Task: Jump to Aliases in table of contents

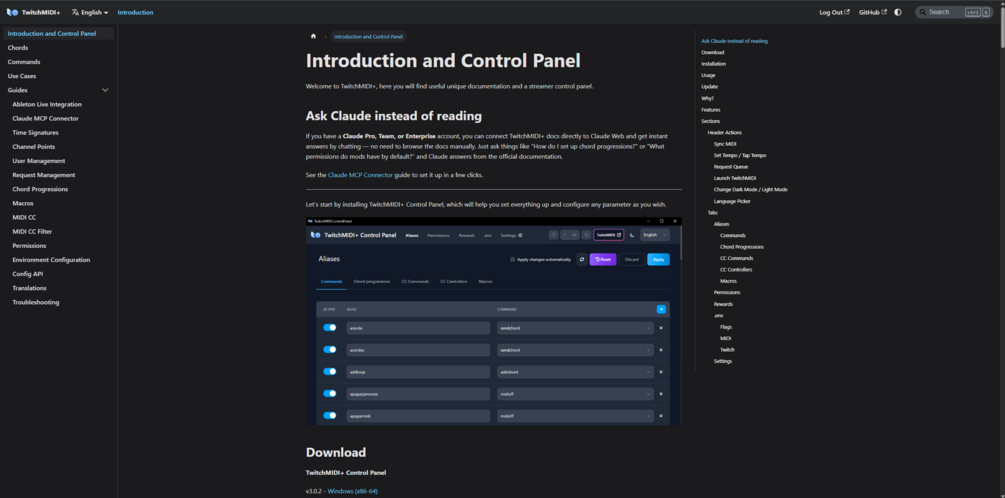Action: tap(721, 224)
